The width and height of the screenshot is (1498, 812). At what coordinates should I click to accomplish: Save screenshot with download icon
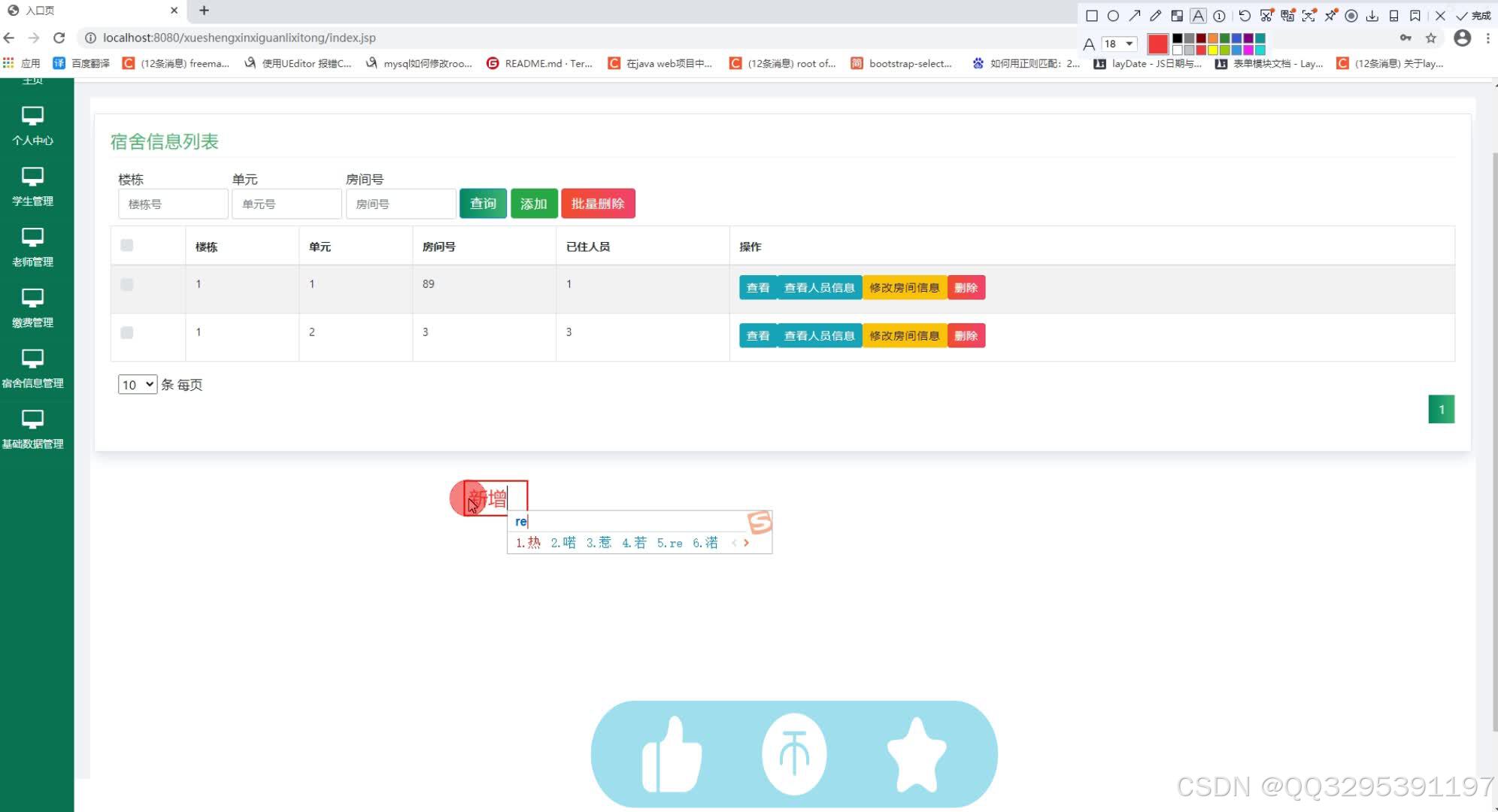(1372, 16)
